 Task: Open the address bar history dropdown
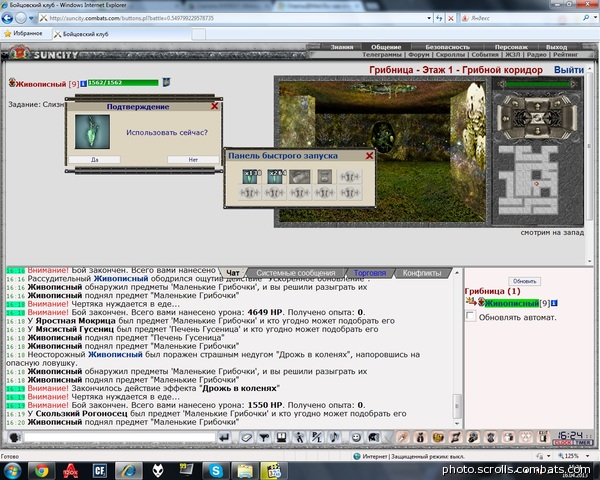coord(429,18)
